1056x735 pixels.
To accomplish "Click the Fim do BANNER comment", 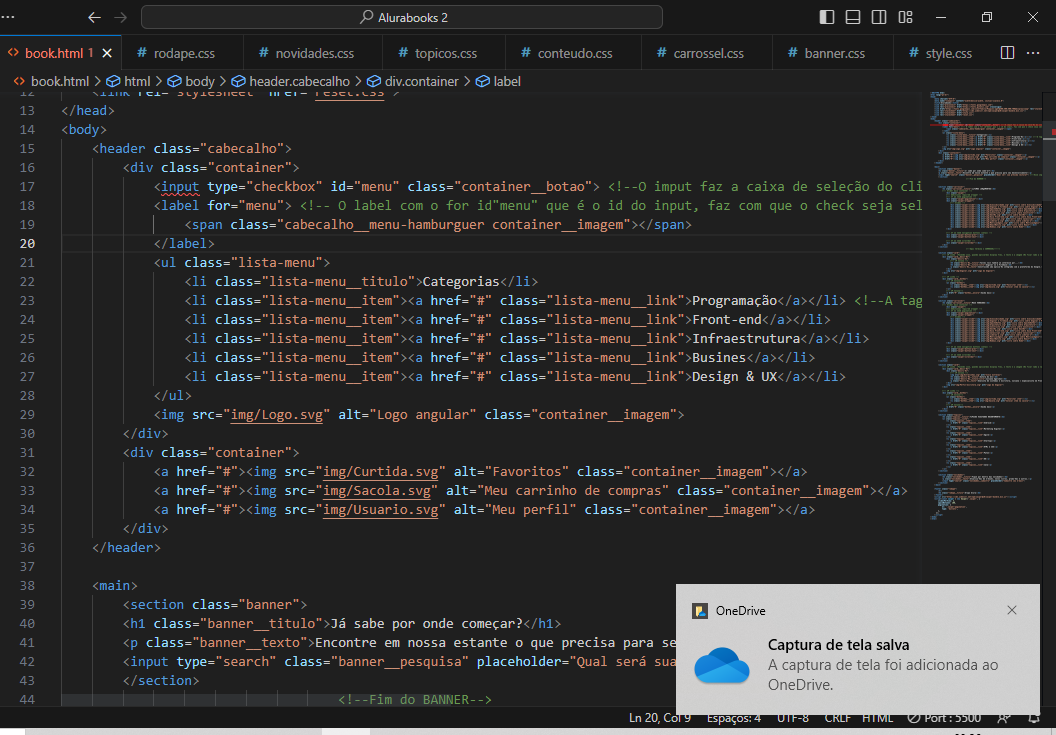I will 415,700.
